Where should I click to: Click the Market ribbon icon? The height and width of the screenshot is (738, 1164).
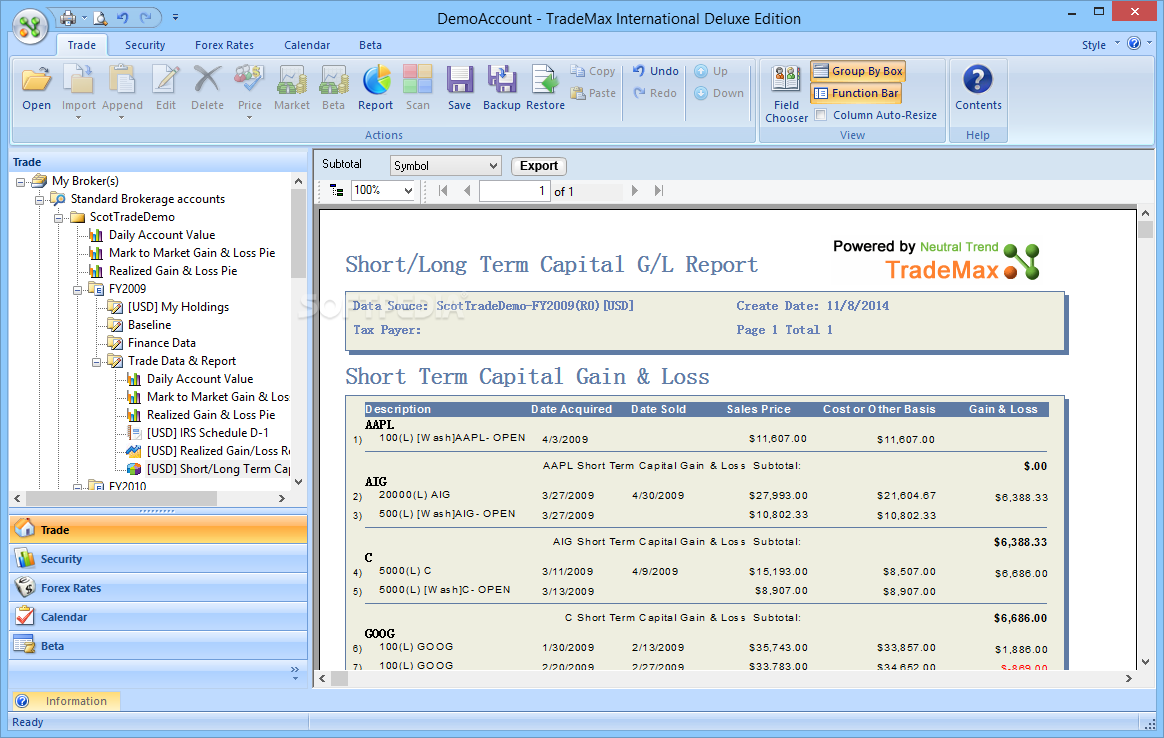click(292, 88)
